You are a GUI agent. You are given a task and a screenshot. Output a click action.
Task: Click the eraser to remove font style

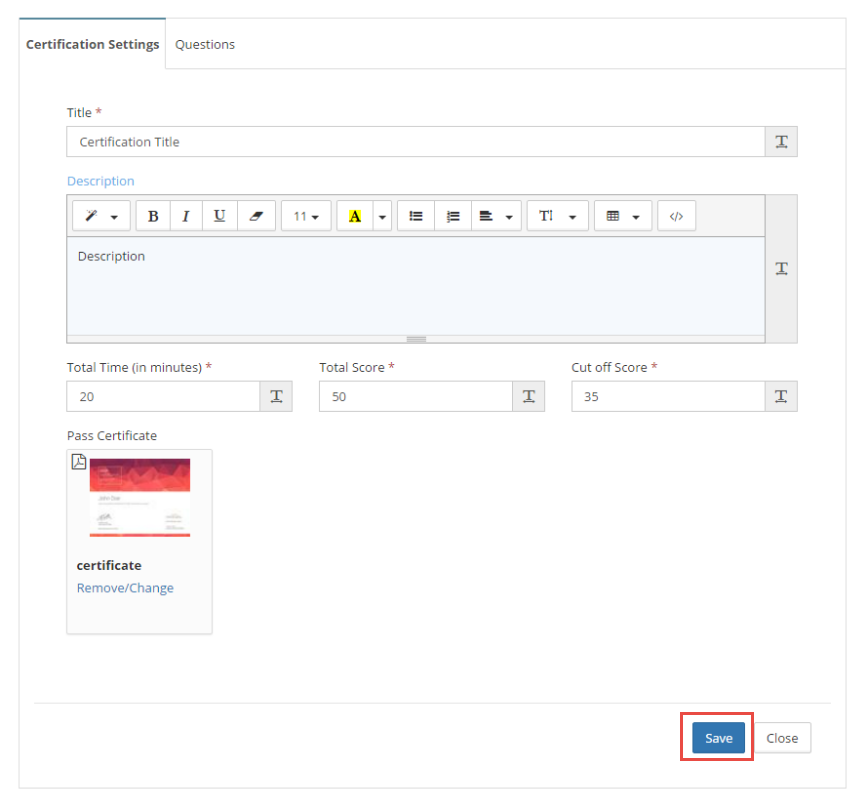point(255,216)
